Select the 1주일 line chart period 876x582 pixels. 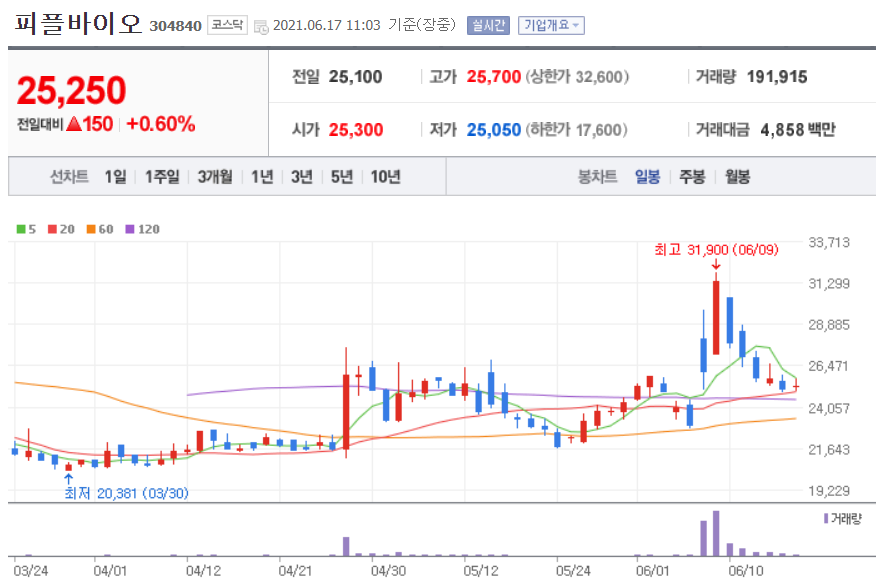click(x=162, y=177)
